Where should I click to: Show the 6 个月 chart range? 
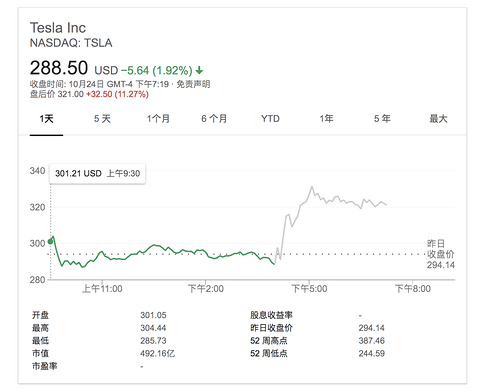[214, 119]
